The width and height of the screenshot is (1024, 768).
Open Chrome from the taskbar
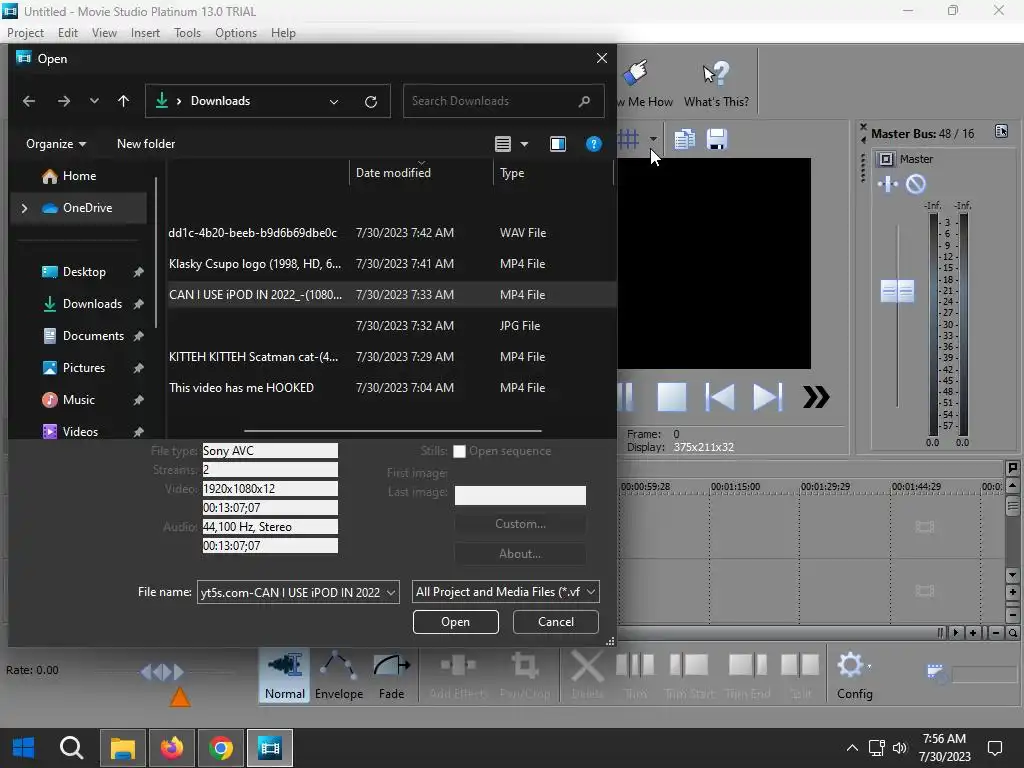221,748
